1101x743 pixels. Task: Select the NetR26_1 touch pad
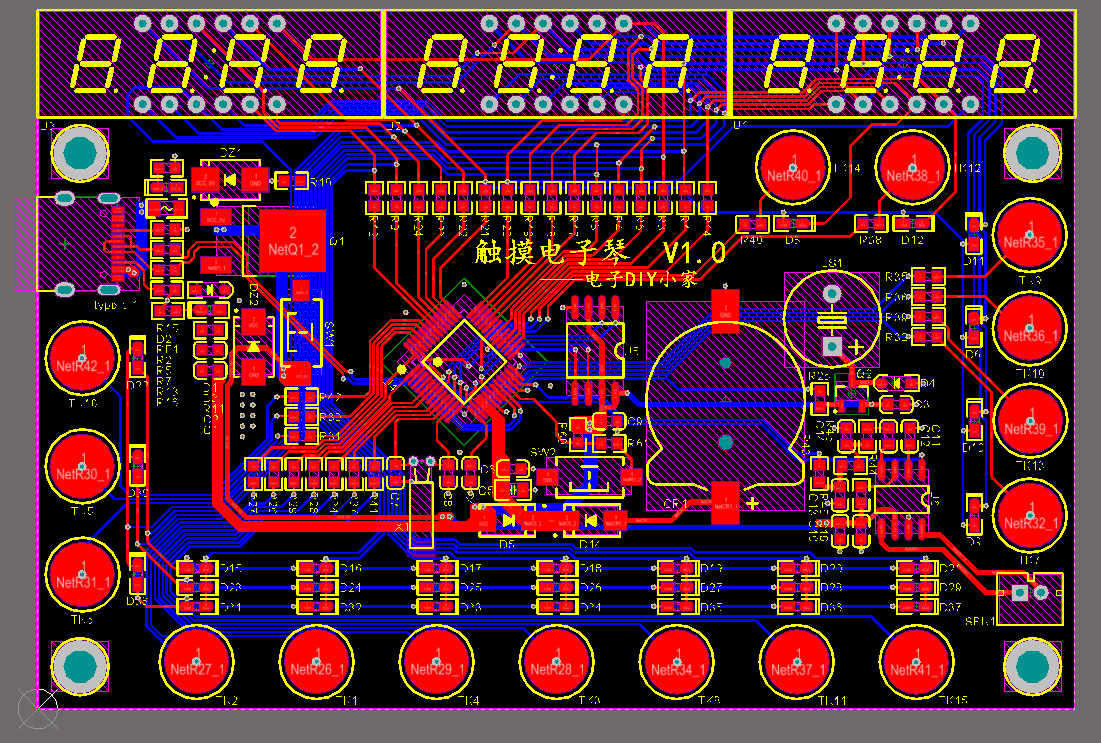pyautogui.click(x=317, y=662)
